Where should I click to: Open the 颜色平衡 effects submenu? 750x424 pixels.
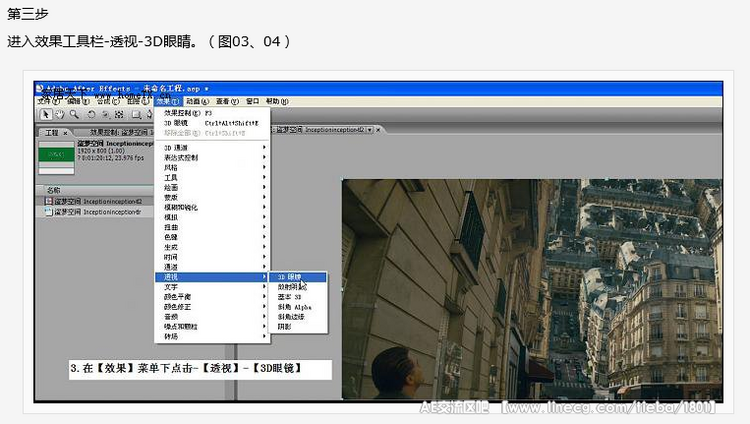coord(212,297)
